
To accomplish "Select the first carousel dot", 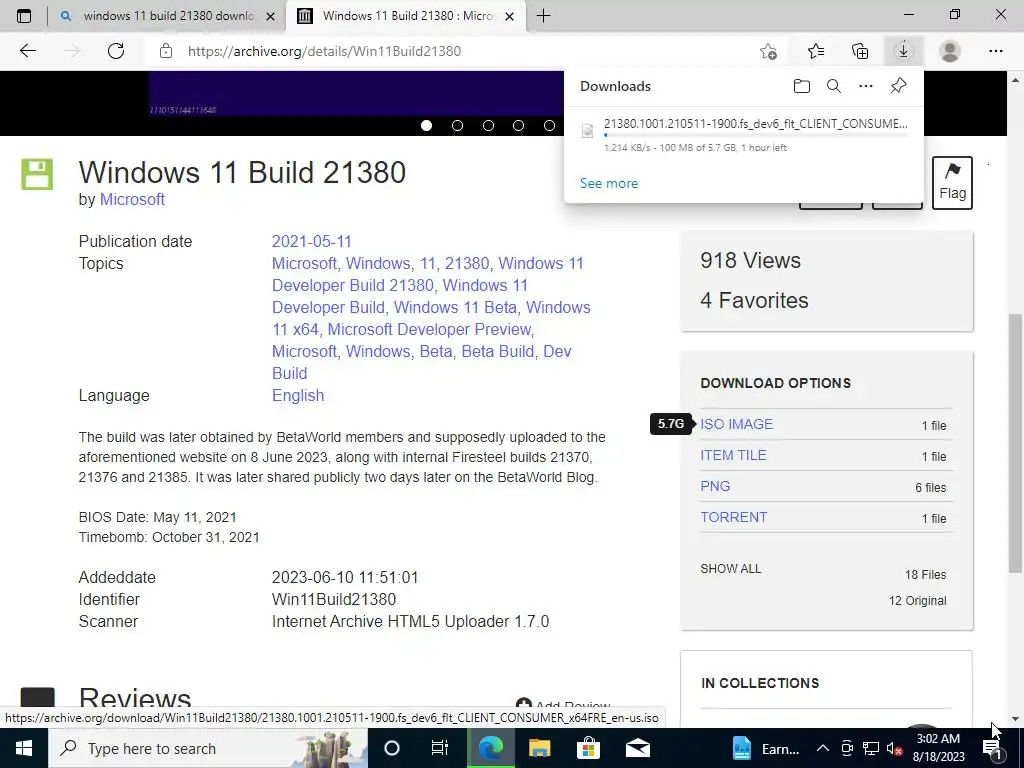I will tap(426, 125).
